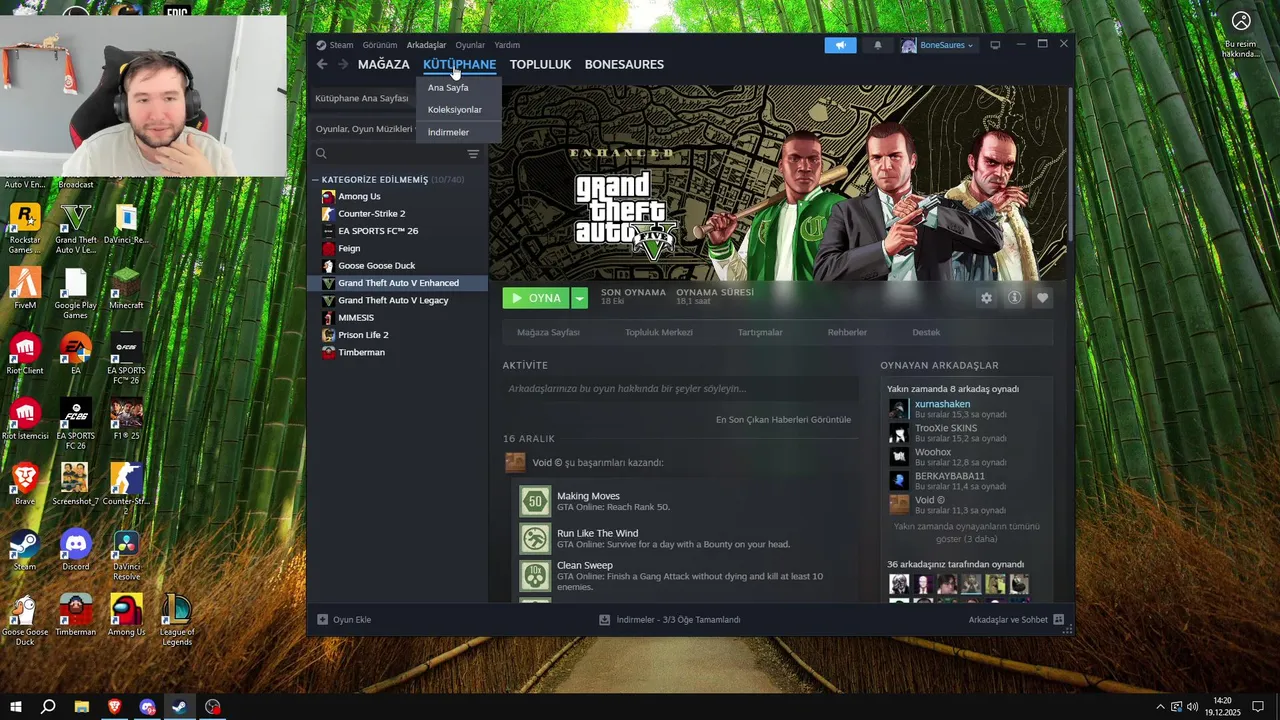Open the Minecraft desktop shortcut
This screenshot has height=720, width=1280.
[x=126, y=288]
